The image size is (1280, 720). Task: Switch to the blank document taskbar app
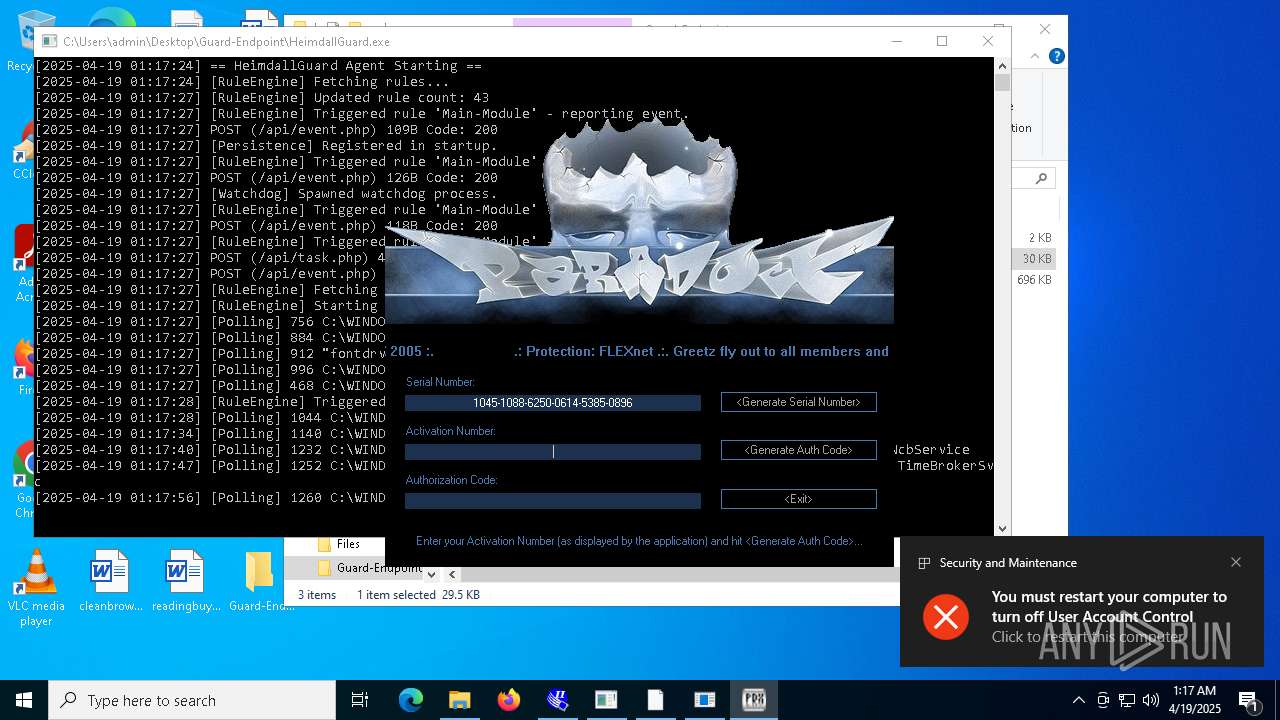[655, 700]
